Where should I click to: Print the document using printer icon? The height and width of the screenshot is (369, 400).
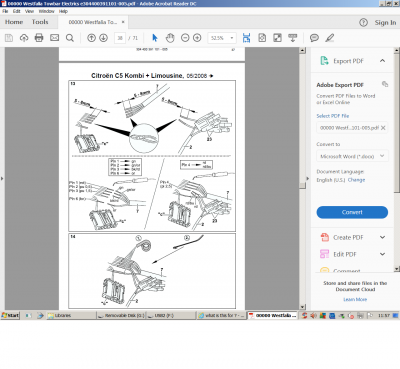tap(39, 38)
